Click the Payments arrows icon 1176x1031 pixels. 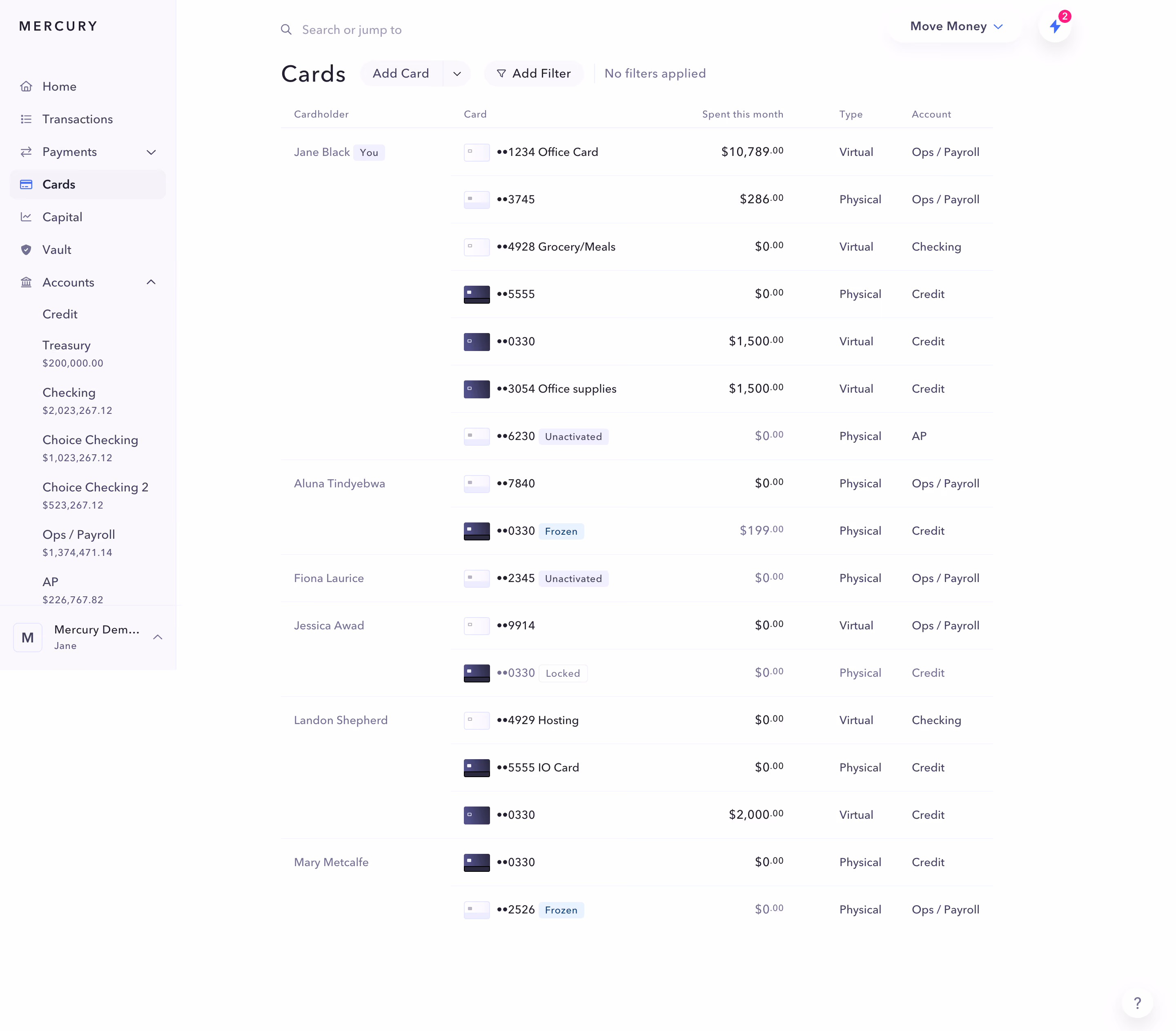coord(26,152)
